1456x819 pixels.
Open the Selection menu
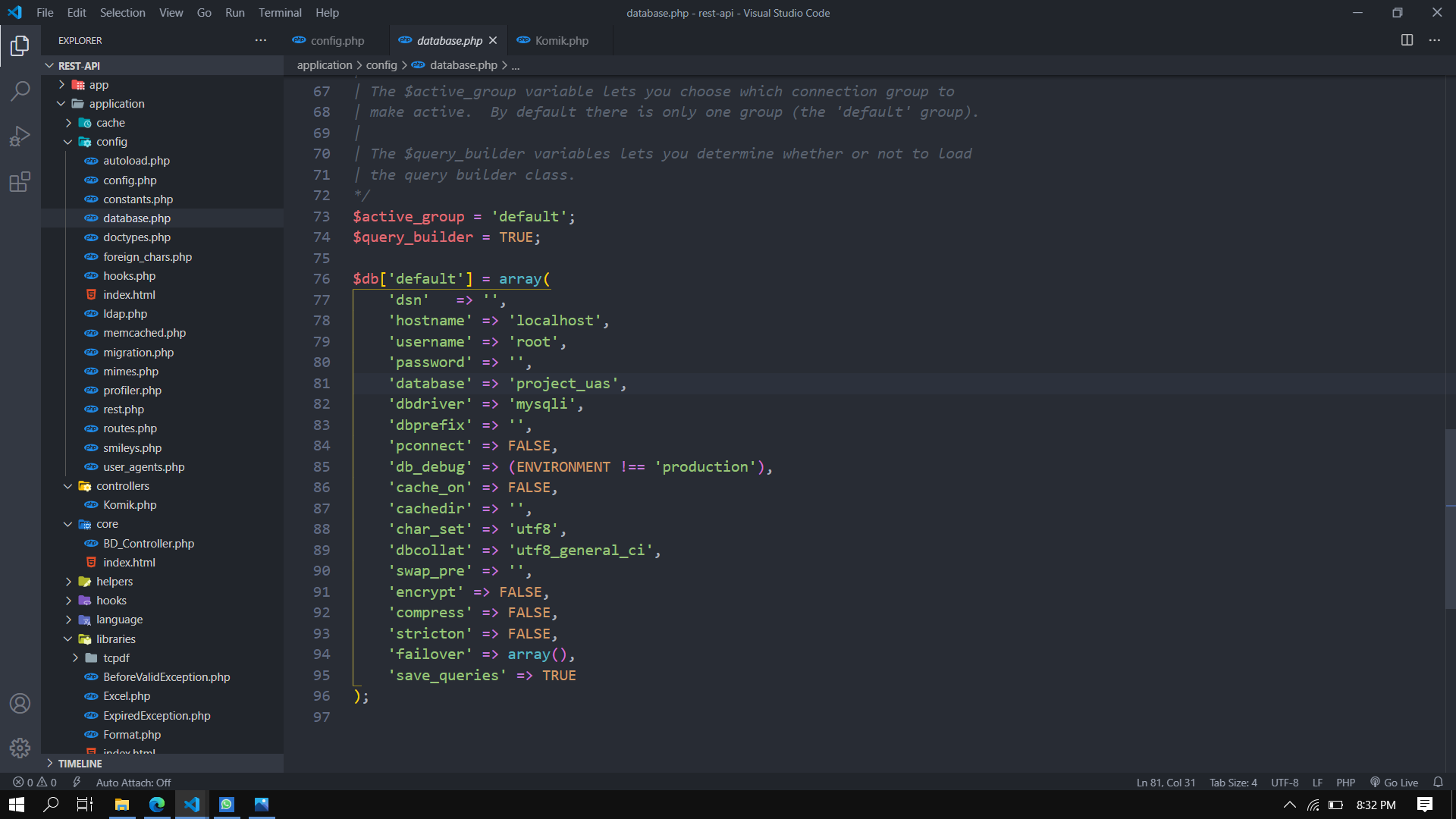pyautogui.click(x=122, y=13)
